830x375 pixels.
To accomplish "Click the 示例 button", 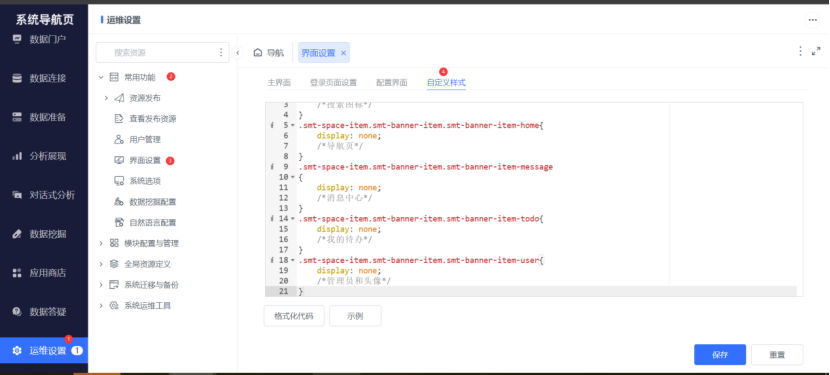I will (355, 316).
